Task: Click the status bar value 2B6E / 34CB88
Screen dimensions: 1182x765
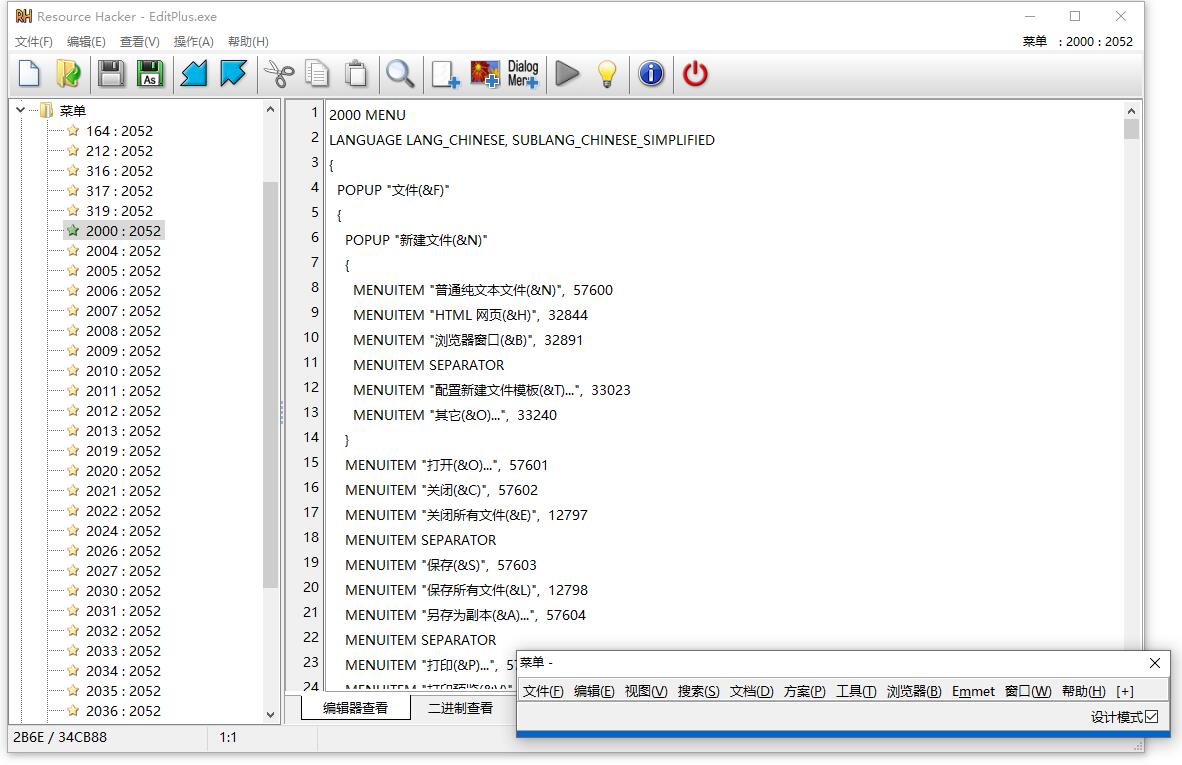Action: [x=60, y=737]
